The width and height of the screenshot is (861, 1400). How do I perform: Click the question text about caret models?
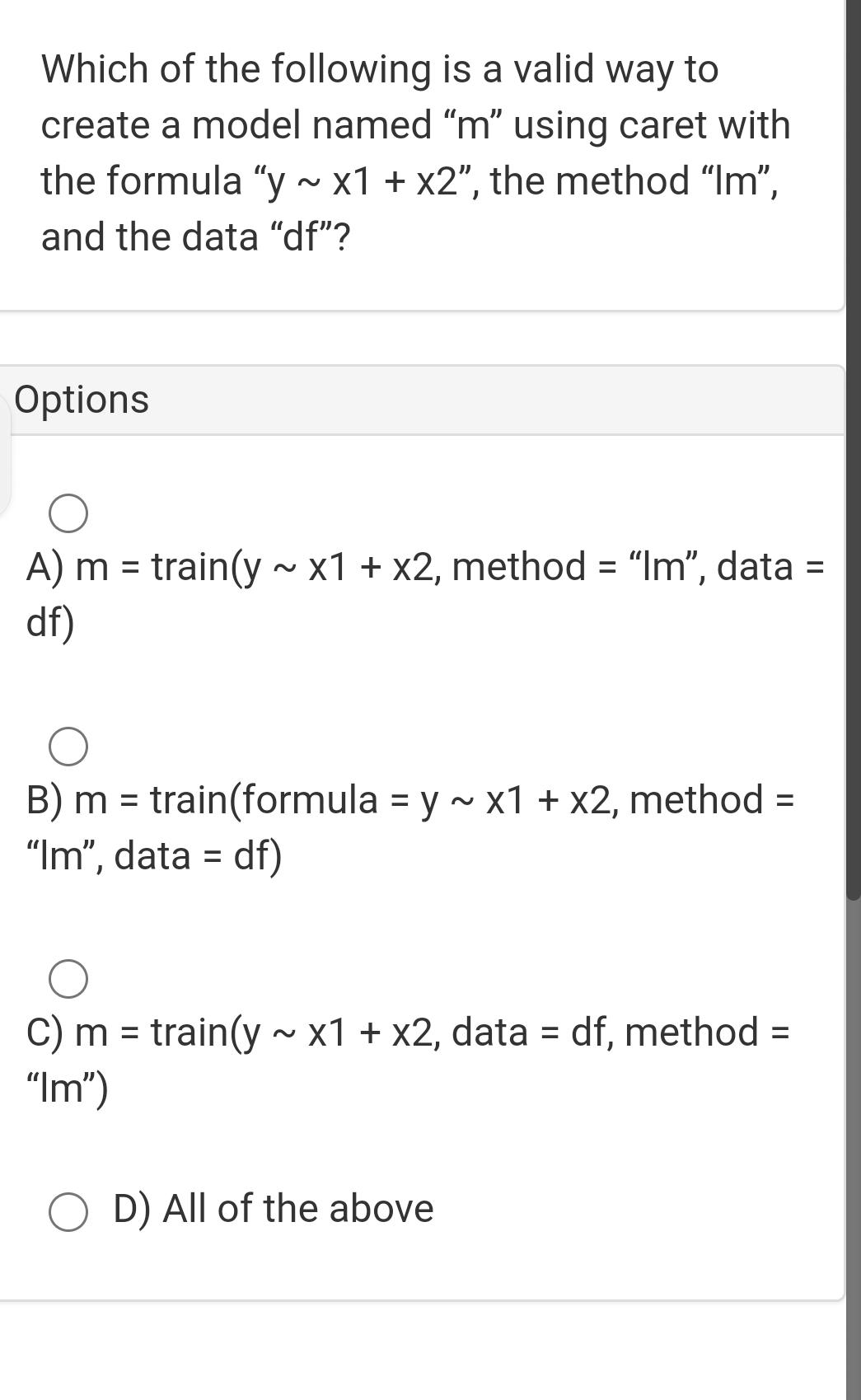click(x=412, y=152)
